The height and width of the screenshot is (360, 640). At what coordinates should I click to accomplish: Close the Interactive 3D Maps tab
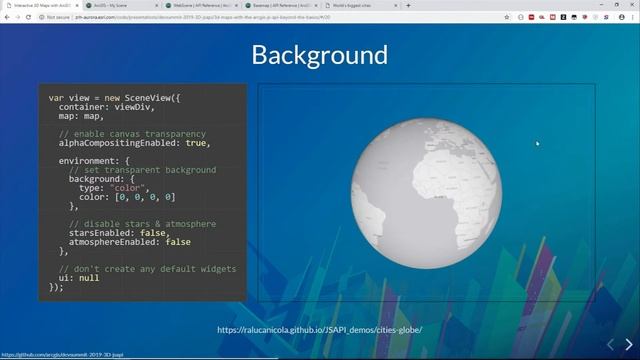point(77,6)
